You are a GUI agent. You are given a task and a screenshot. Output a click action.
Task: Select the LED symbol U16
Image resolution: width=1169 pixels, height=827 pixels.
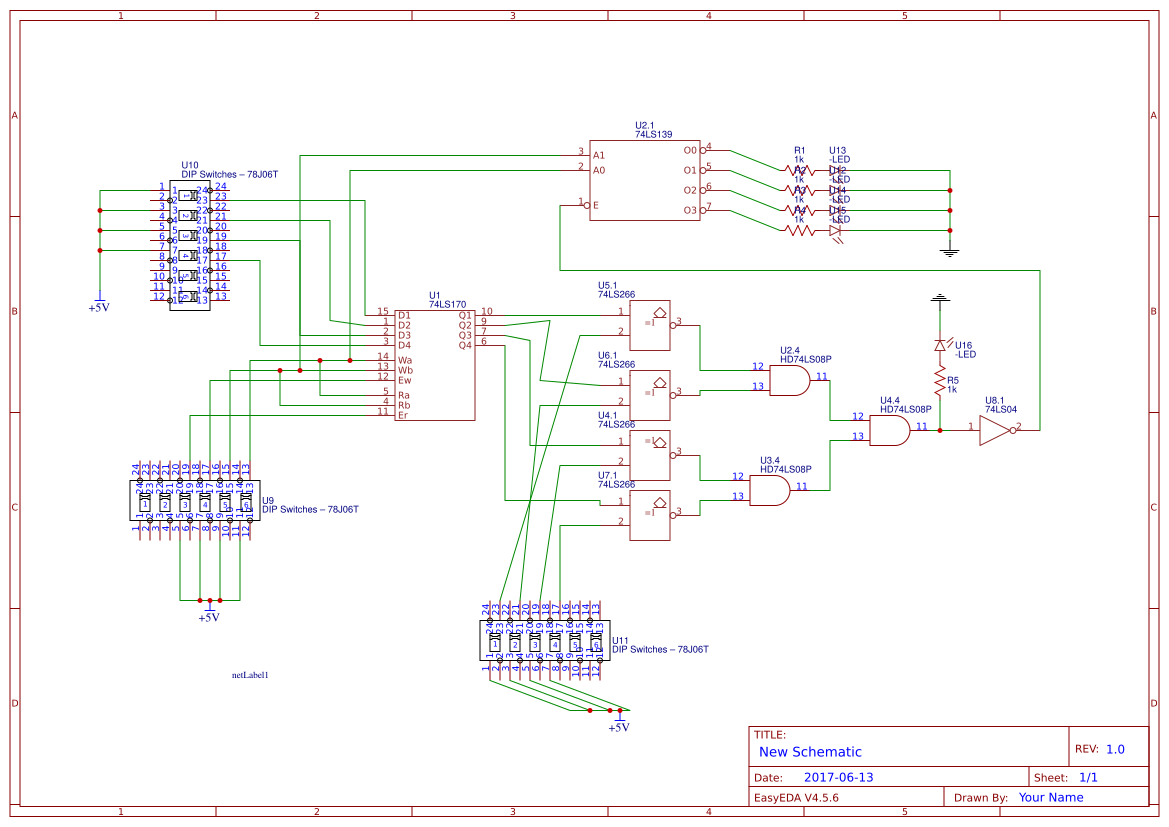point(941,345)
